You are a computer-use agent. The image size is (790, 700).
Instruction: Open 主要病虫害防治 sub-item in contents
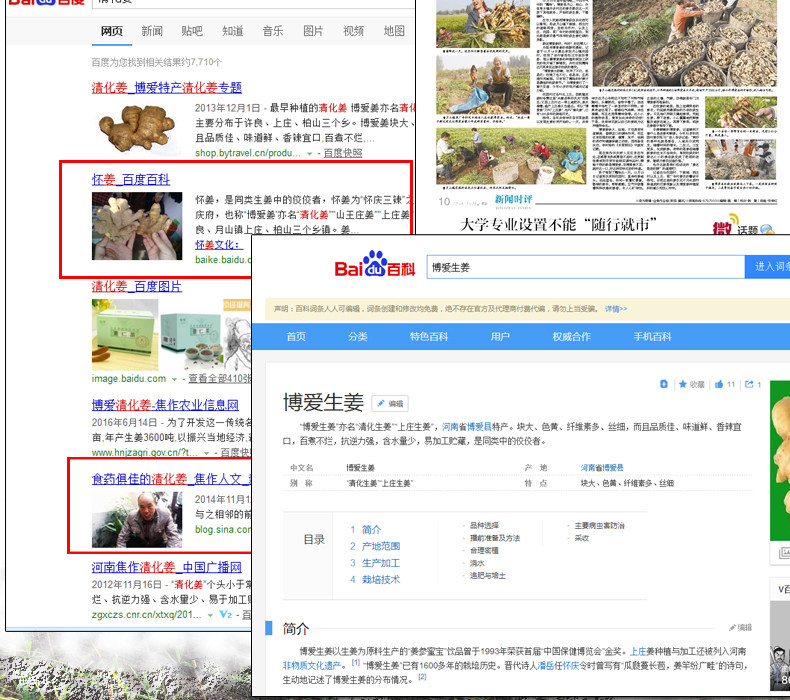[x=600, y=525]
